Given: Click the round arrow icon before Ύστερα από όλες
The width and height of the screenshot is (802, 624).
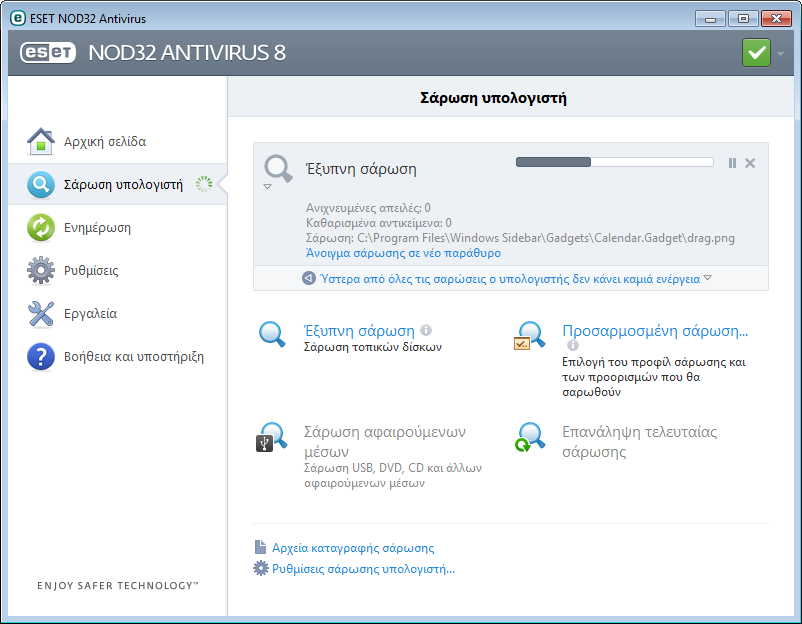Looking at the screenshot, I should 308,278.
